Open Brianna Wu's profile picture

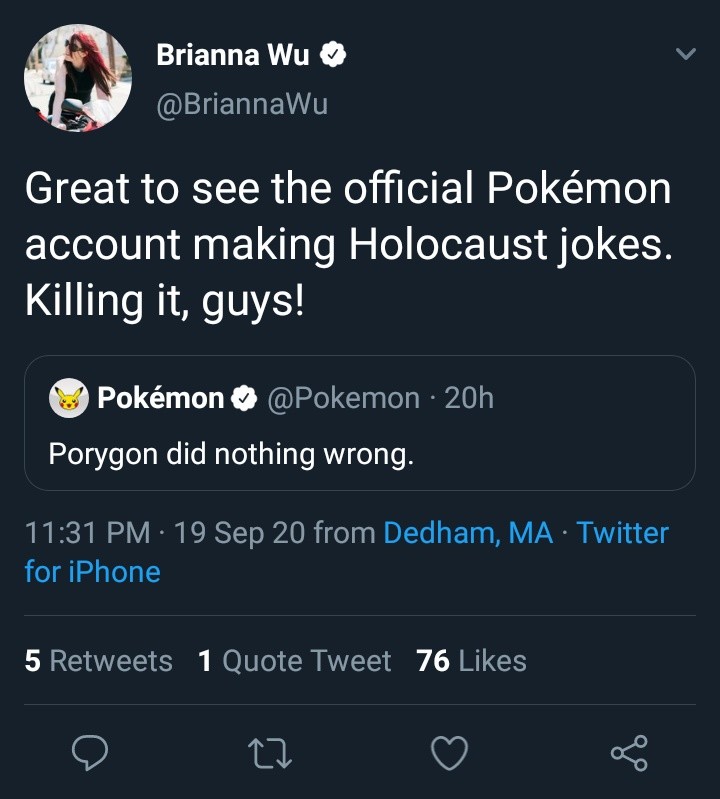[77, 78]
